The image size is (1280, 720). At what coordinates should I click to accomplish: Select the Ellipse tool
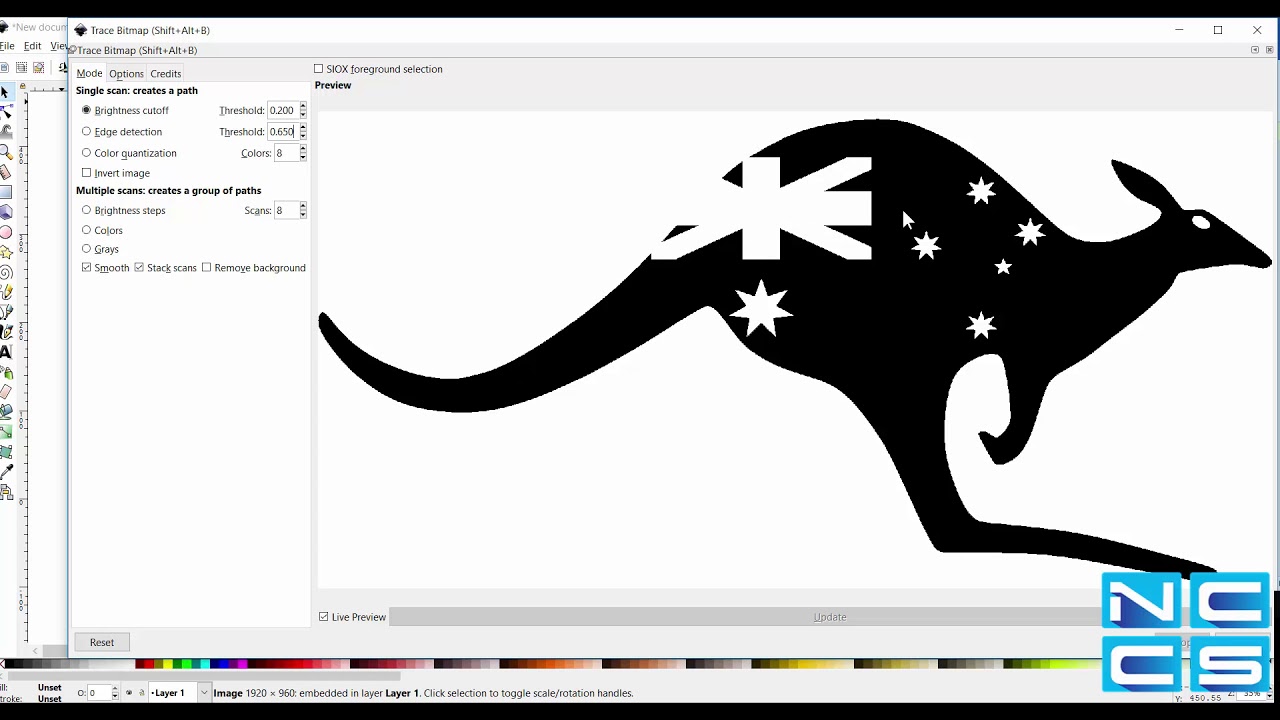(x=6, y=231)
